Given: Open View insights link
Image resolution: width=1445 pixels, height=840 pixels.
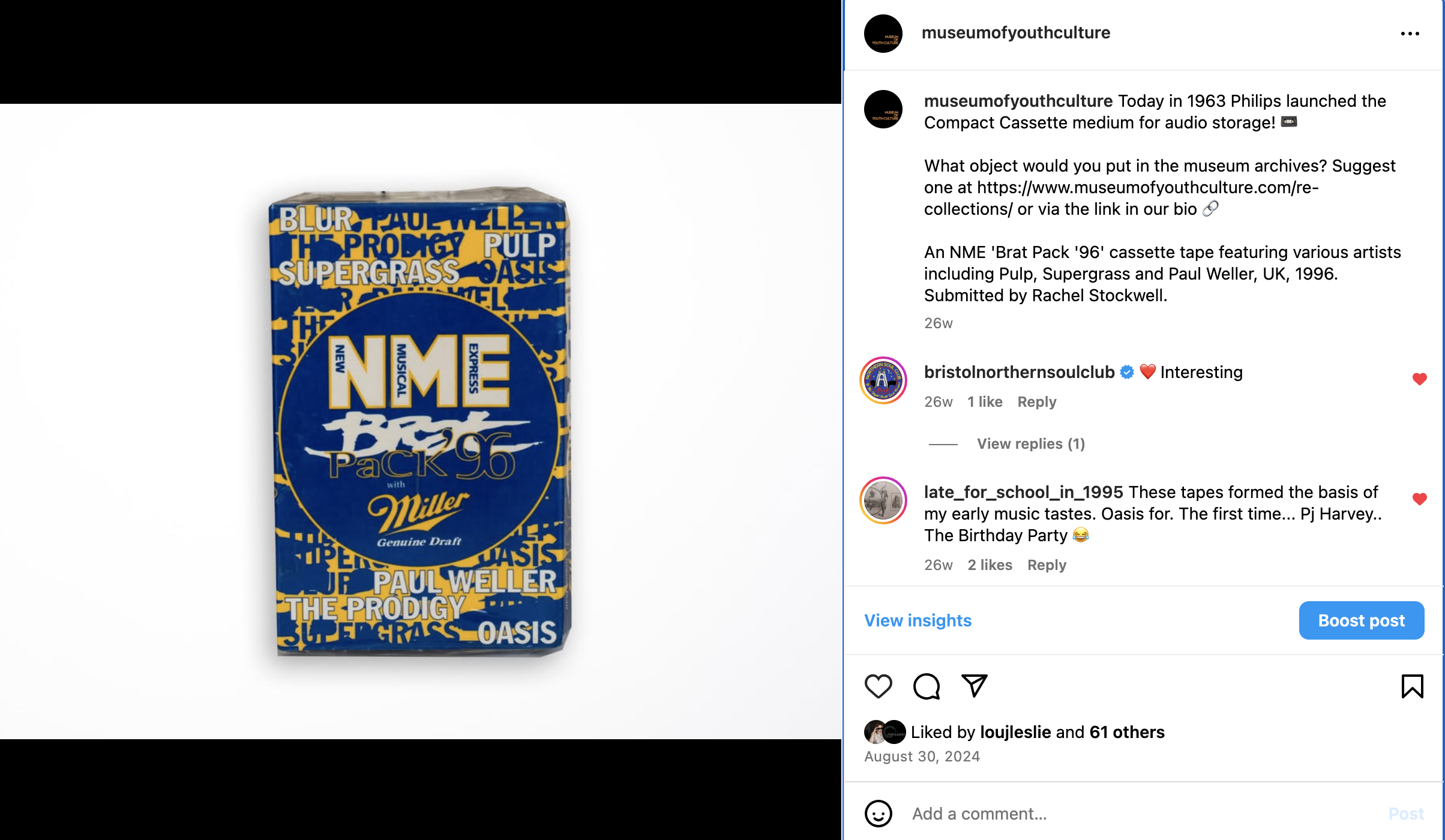Looking at the screenshot, I should [x=918, y=620].
